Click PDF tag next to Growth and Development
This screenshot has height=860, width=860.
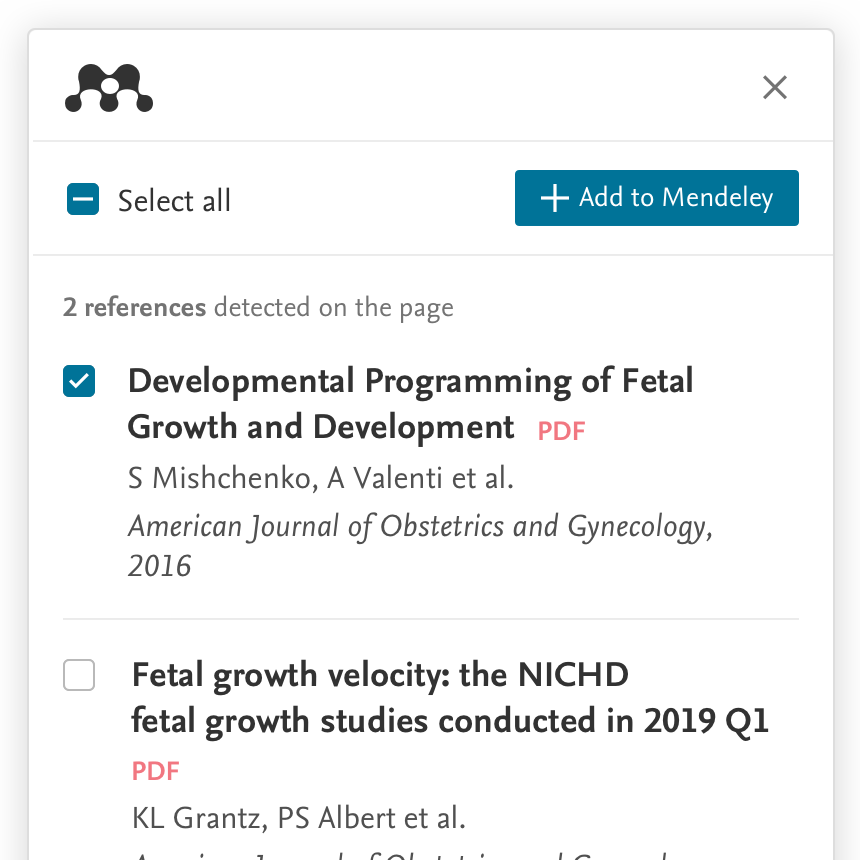point(561,431)
